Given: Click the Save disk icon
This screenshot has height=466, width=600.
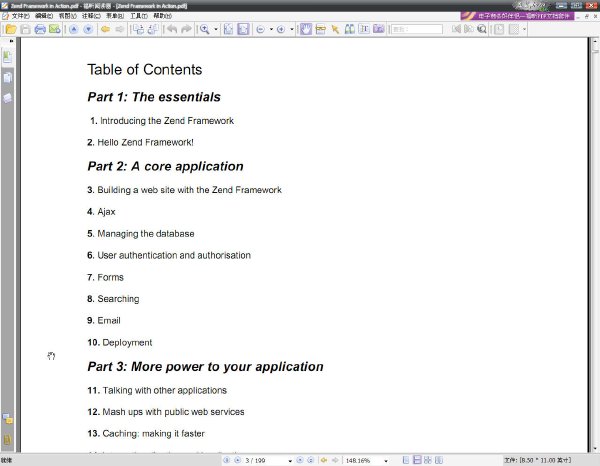Looking at the screenshot, I should [26, 29].
